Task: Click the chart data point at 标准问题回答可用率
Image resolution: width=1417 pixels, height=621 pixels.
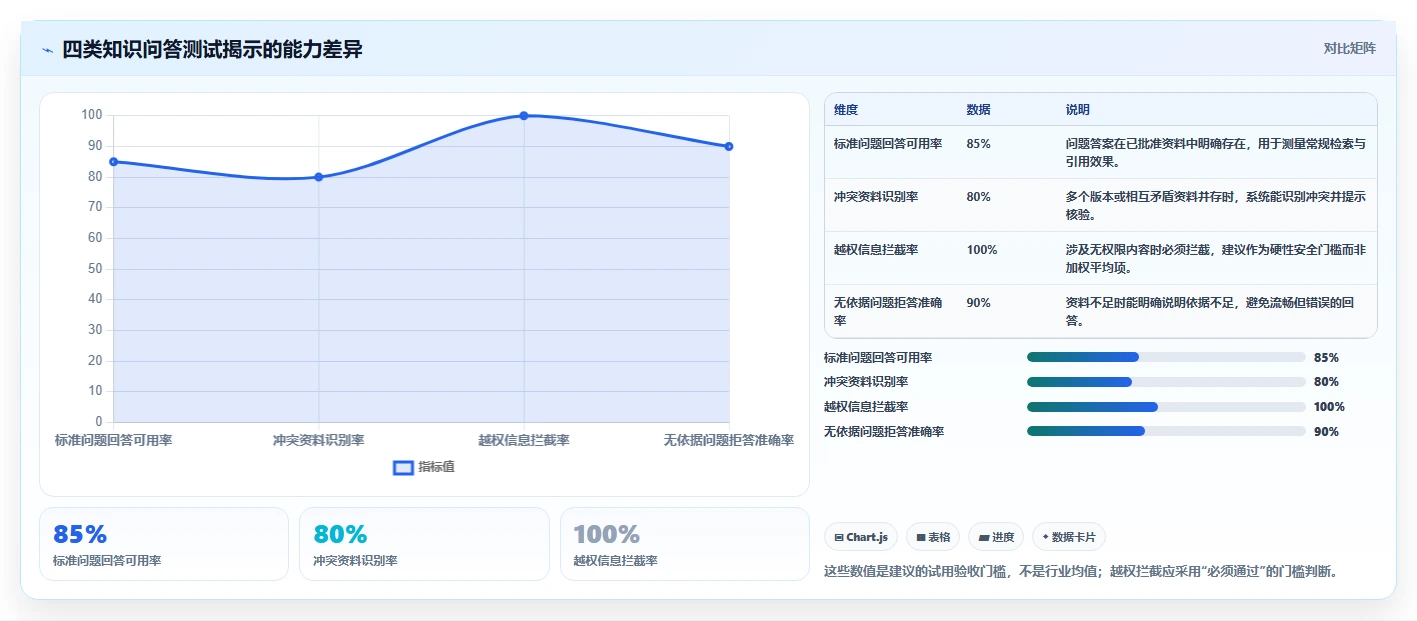Action: (113, 162)
